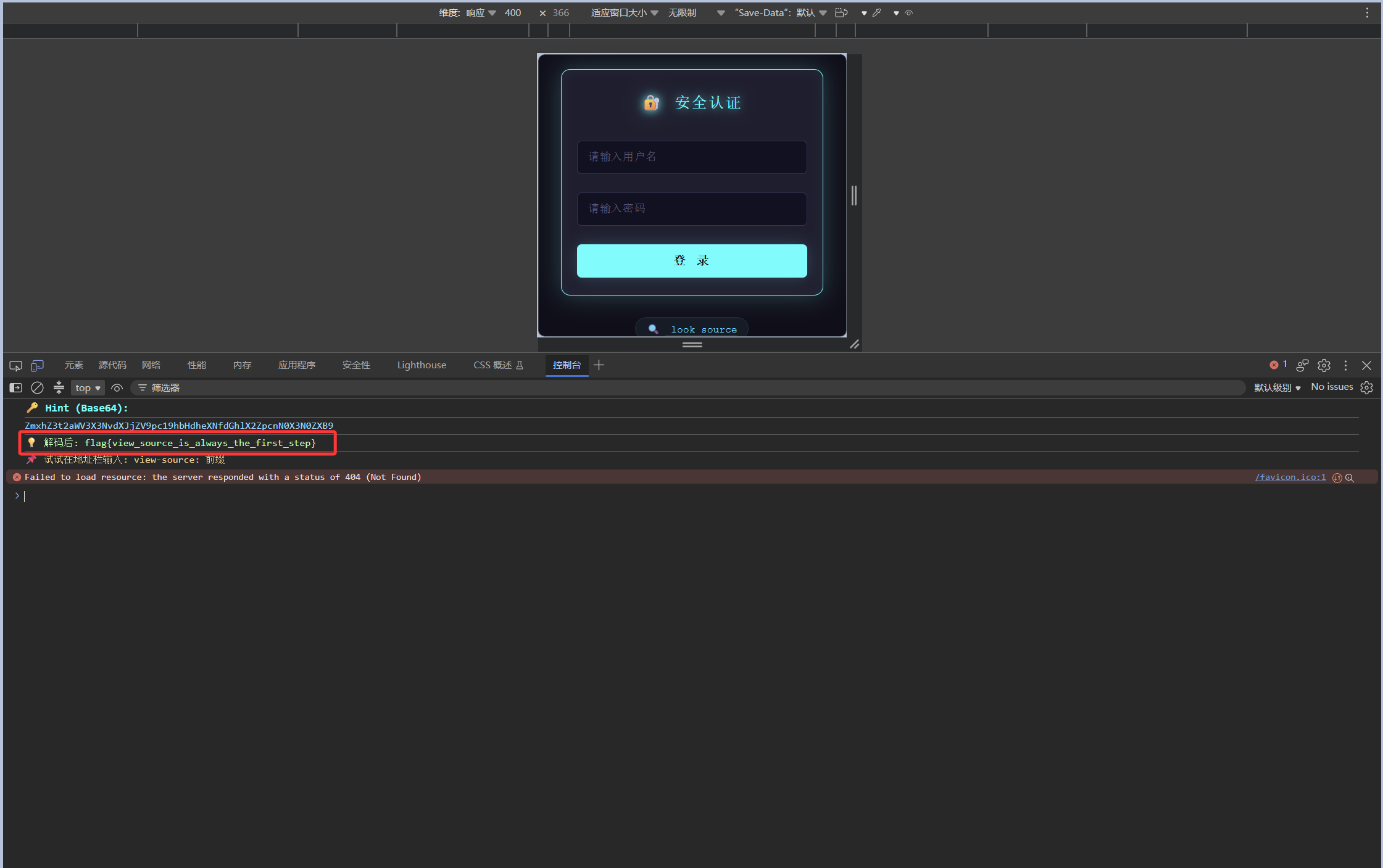Image resolution: width=1383 pixels, height=868 pixels.
Task: Open the 响应 dimension dropdown
Action: [x=481, y=13]
